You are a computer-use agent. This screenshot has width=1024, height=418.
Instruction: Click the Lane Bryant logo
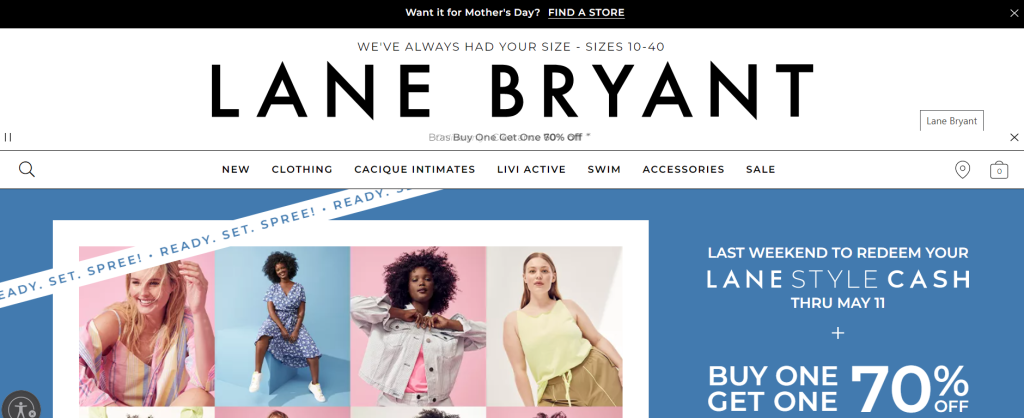[512, 91]
